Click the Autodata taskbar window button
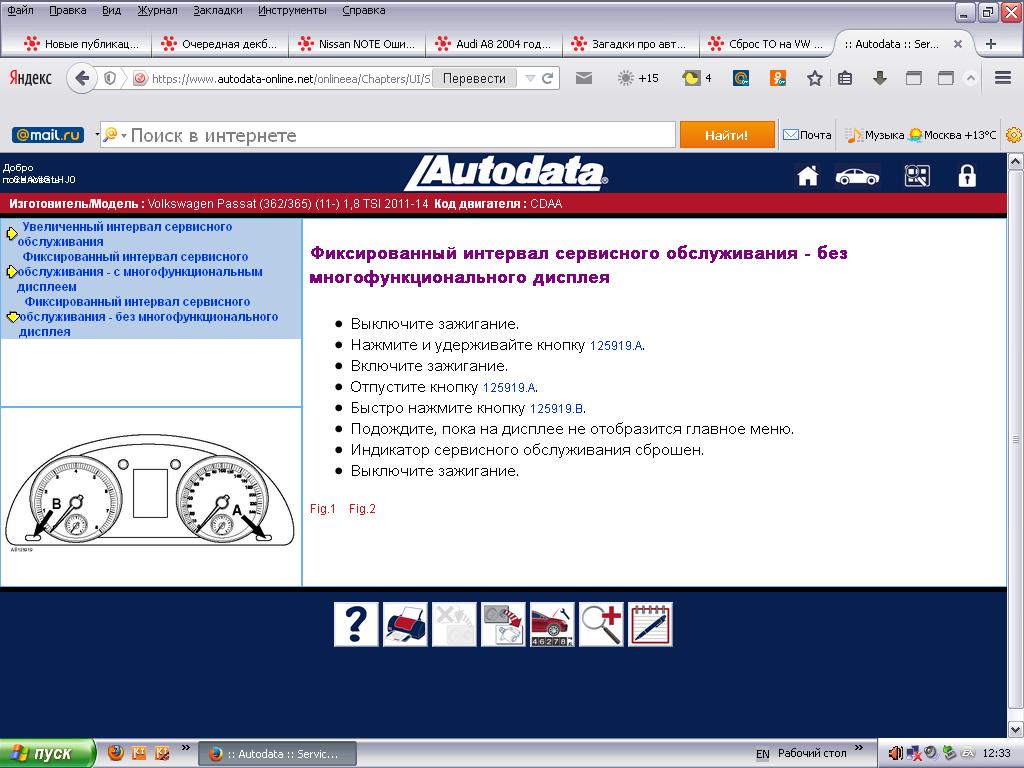 278,754
